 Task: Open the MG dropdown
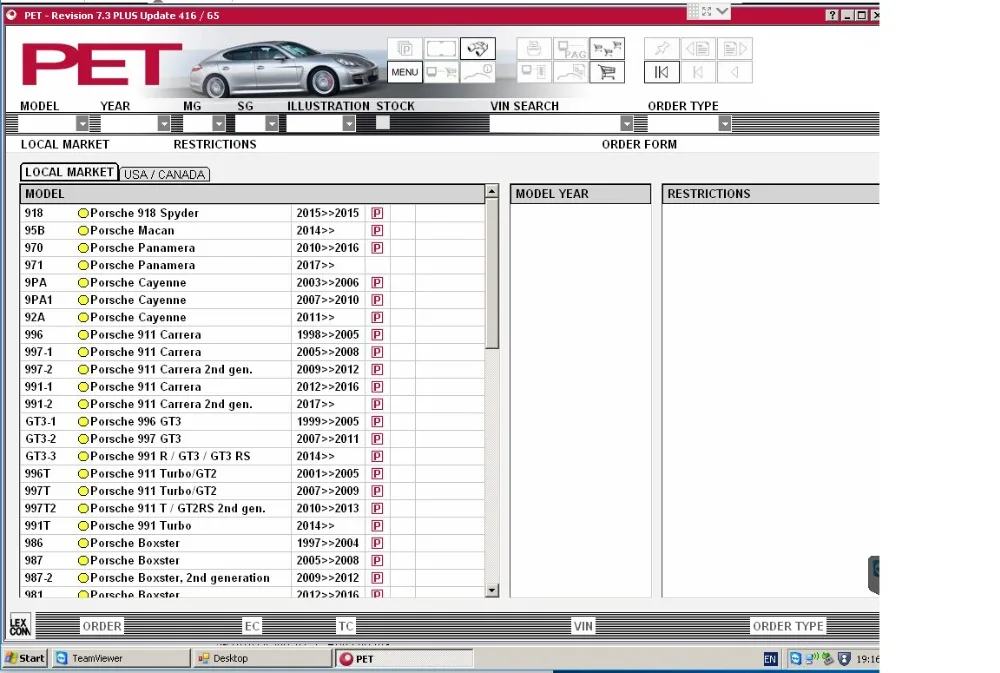pos(219,123)
